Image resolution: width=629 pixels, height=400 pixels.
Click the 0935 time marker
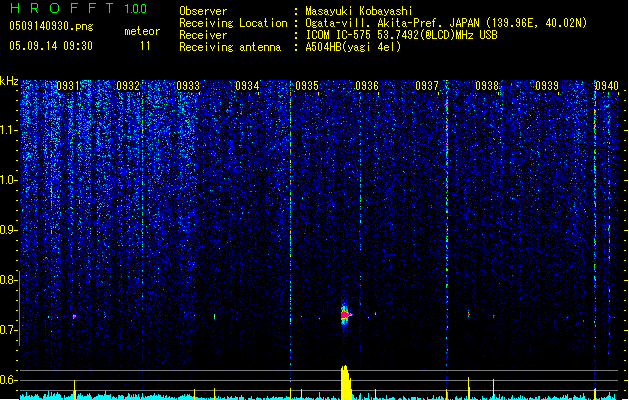click(307, 86)
